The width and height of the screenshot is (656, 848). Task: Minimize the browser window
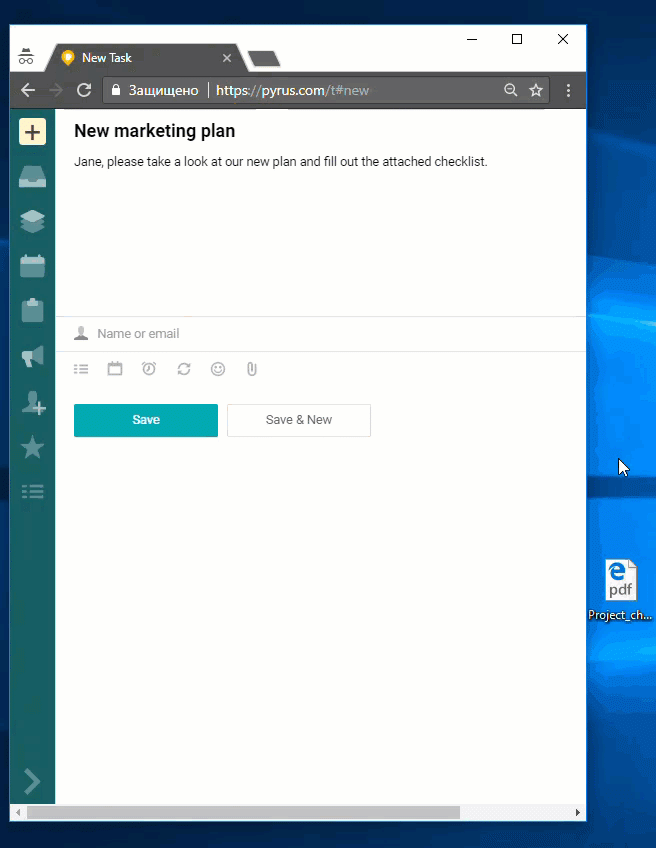click(x=472, y=39)
